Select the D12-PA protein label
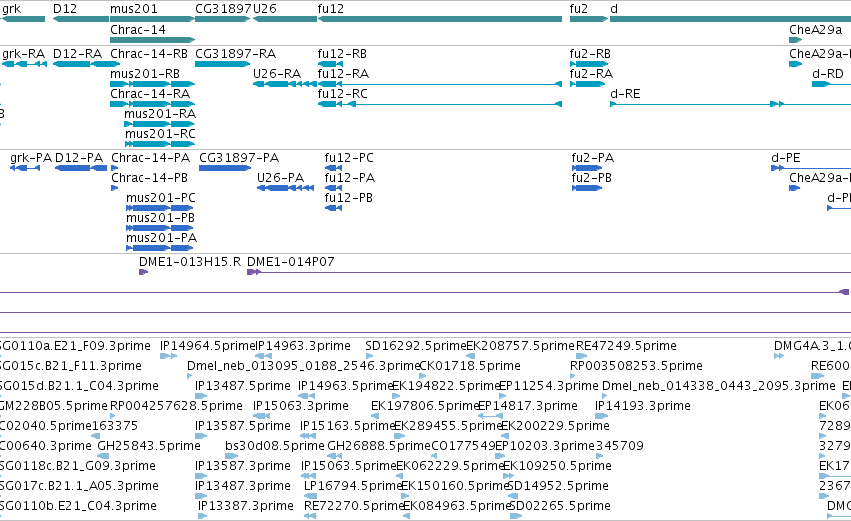Screen dimensions: 851x521 pos(79,158)
